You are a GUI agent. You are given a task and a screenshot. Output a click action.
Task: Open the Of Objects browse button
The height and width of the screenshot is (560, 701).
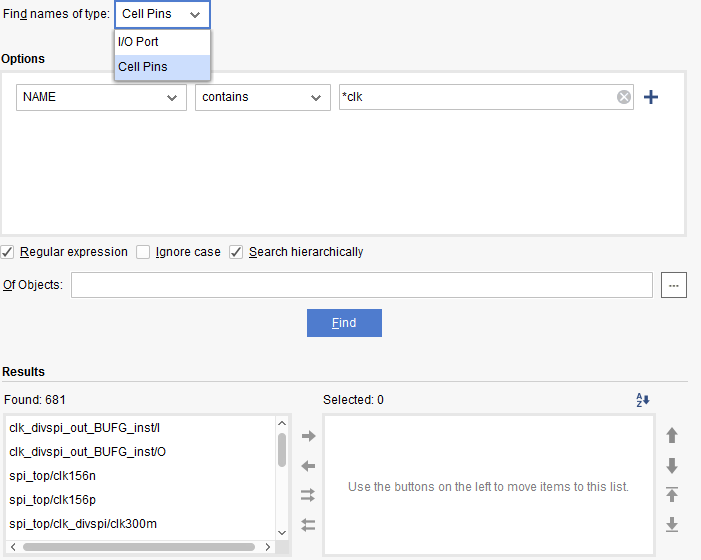tap(673, 286)
